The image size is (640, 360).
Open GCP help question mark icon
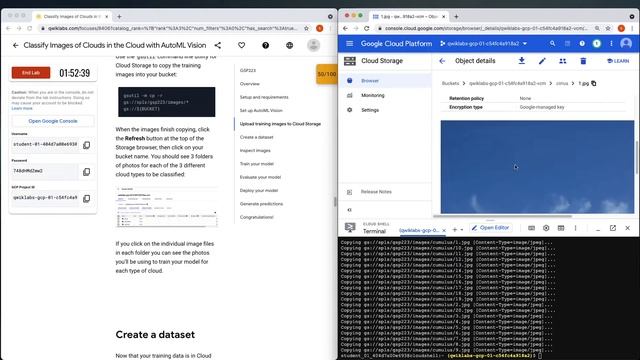click(x=582, y=43)
